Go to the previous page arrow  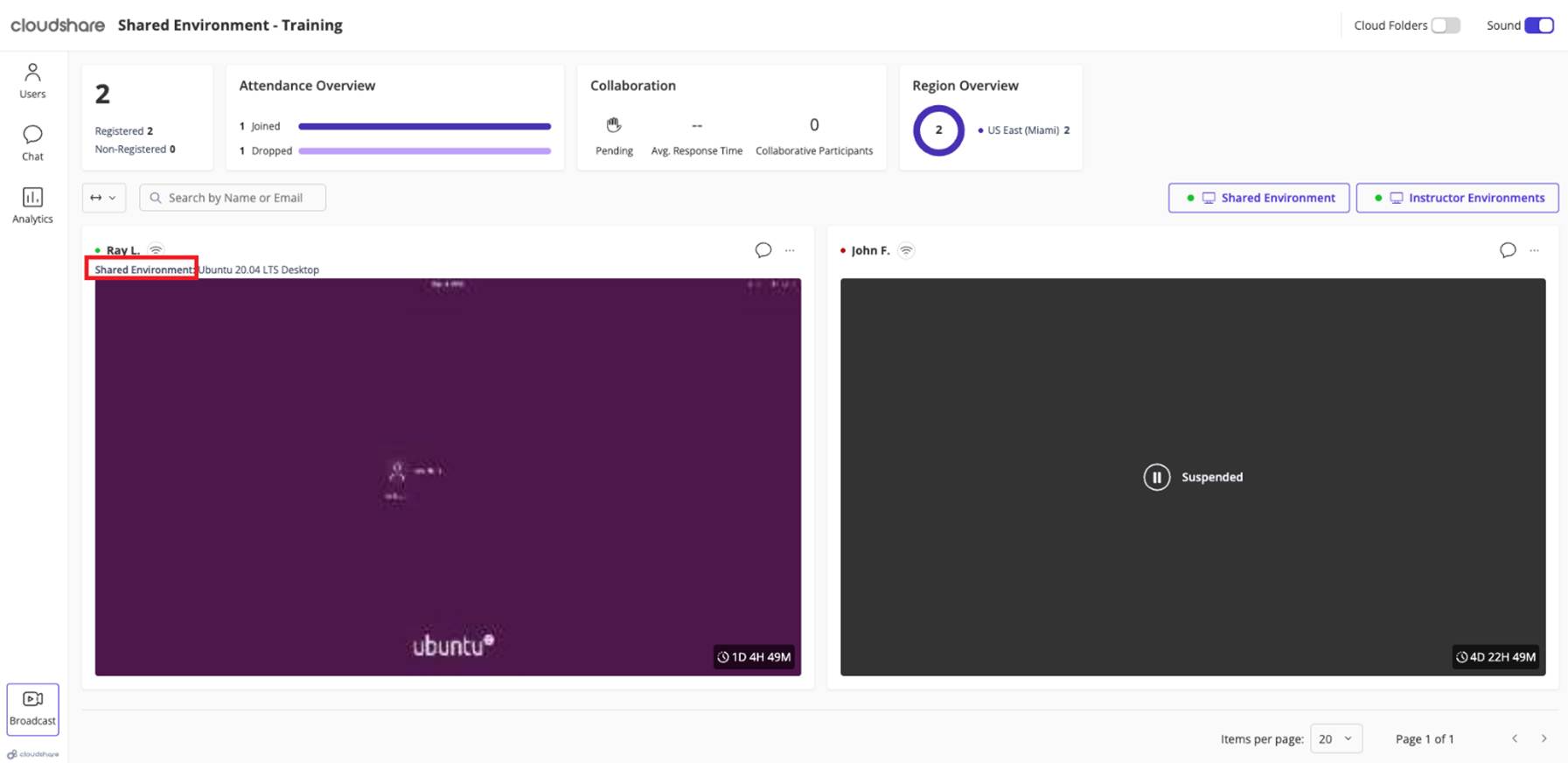point(1515,738)
